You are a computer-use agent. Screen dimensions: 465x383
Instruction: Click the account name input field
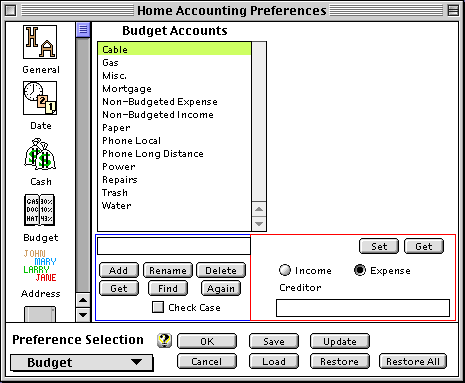pos(174,246)
